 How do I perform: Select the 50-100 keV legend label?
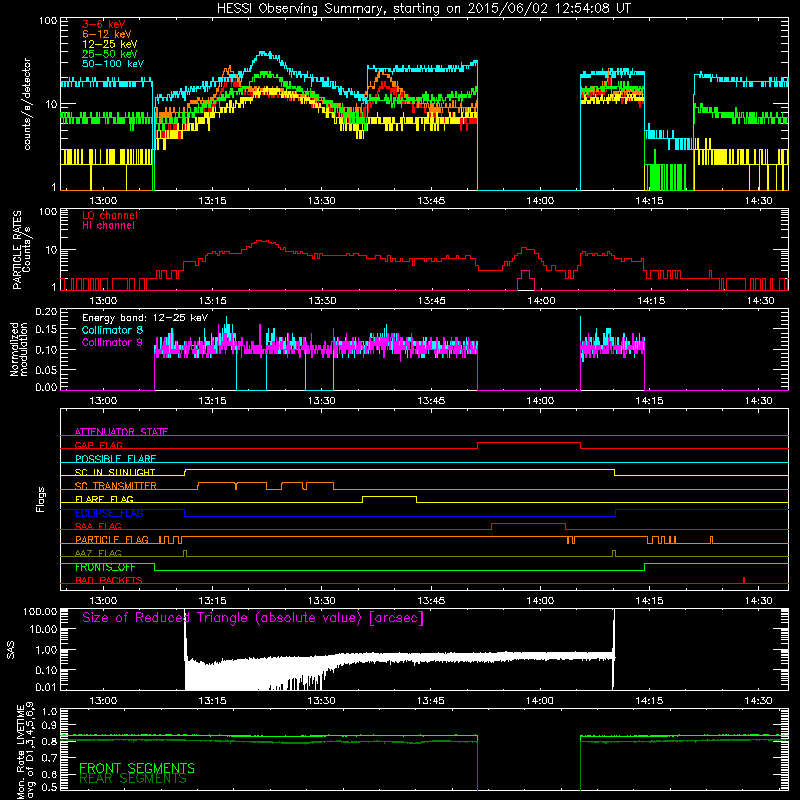(x=113, y=64)
